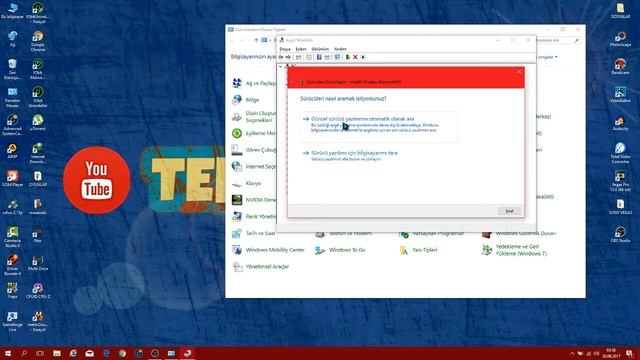The image size is (640, 360).
Task: Collapse the root computer node in device tree
Action: pyautogui.click(x=280, y=66)
